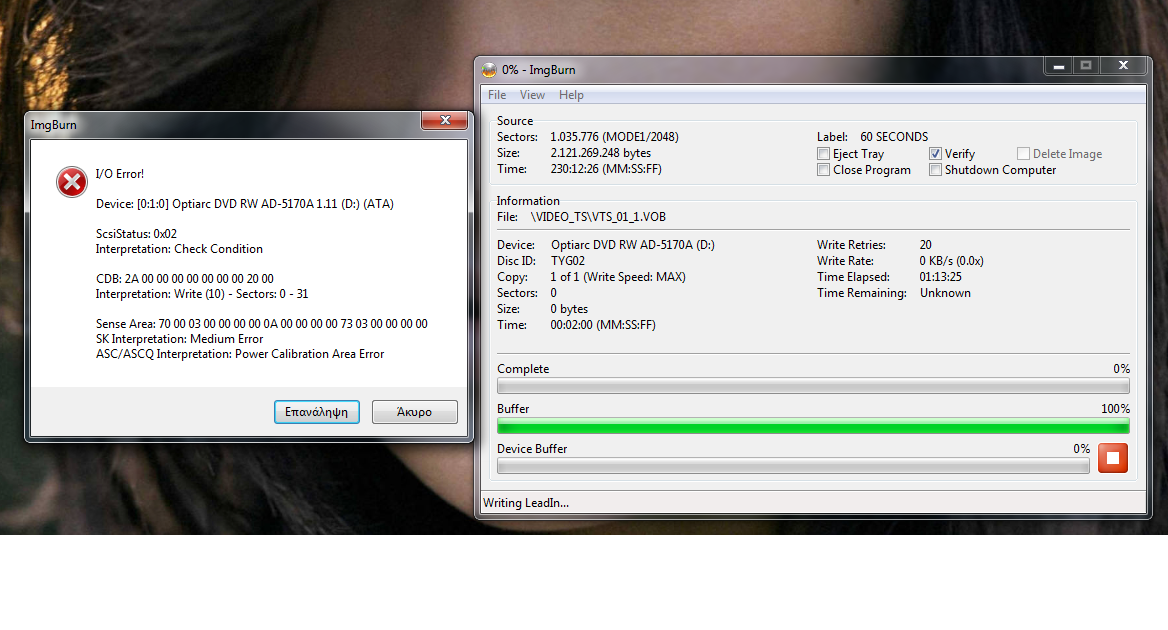Click the Source Size value 2.121.269.248 bytes
Image resolution: width=1168 pixels, height=630 pixels.
click(600, 153)
